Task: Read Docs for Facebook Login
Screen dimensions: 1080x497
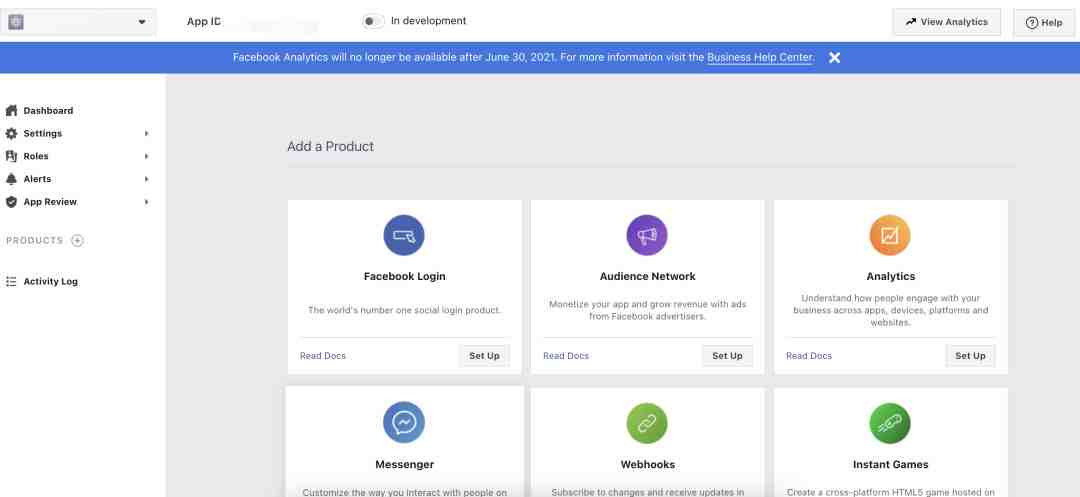Action: (323, 356)
